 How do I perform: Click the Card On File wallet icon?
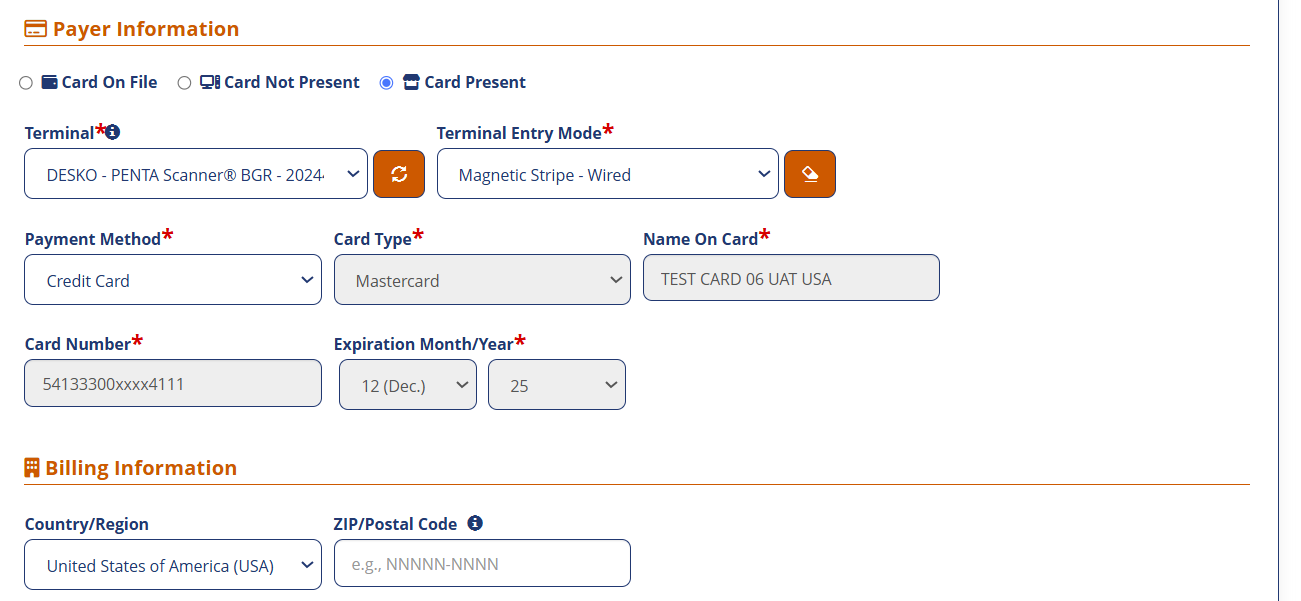(x=49, y=82)
